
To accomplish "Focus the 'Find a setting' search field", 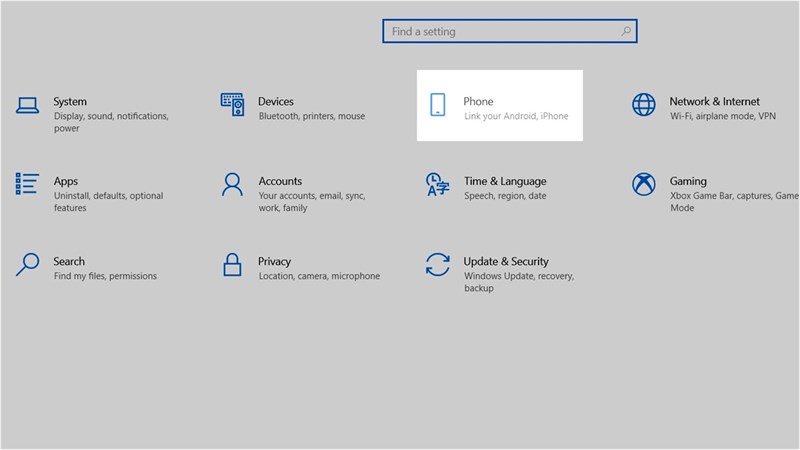I will click(x=500, y=32).
